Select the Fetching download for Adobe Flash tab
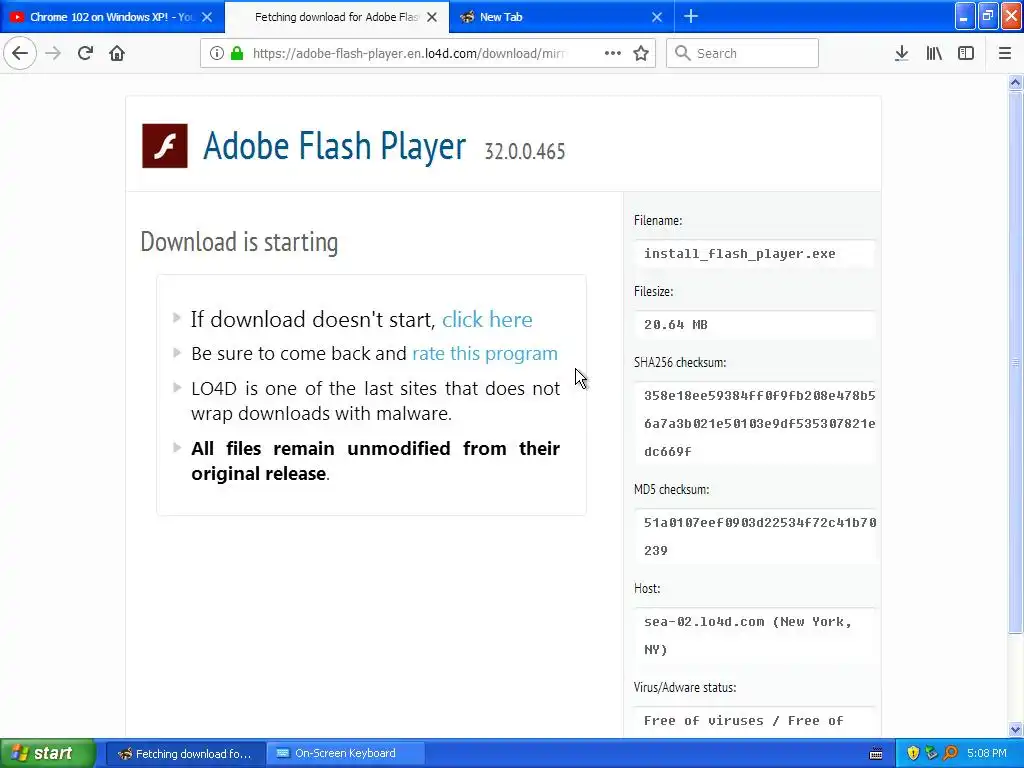Image resolution: width=1024 pixels, height=768 pixels. click(x=336, y=17)
